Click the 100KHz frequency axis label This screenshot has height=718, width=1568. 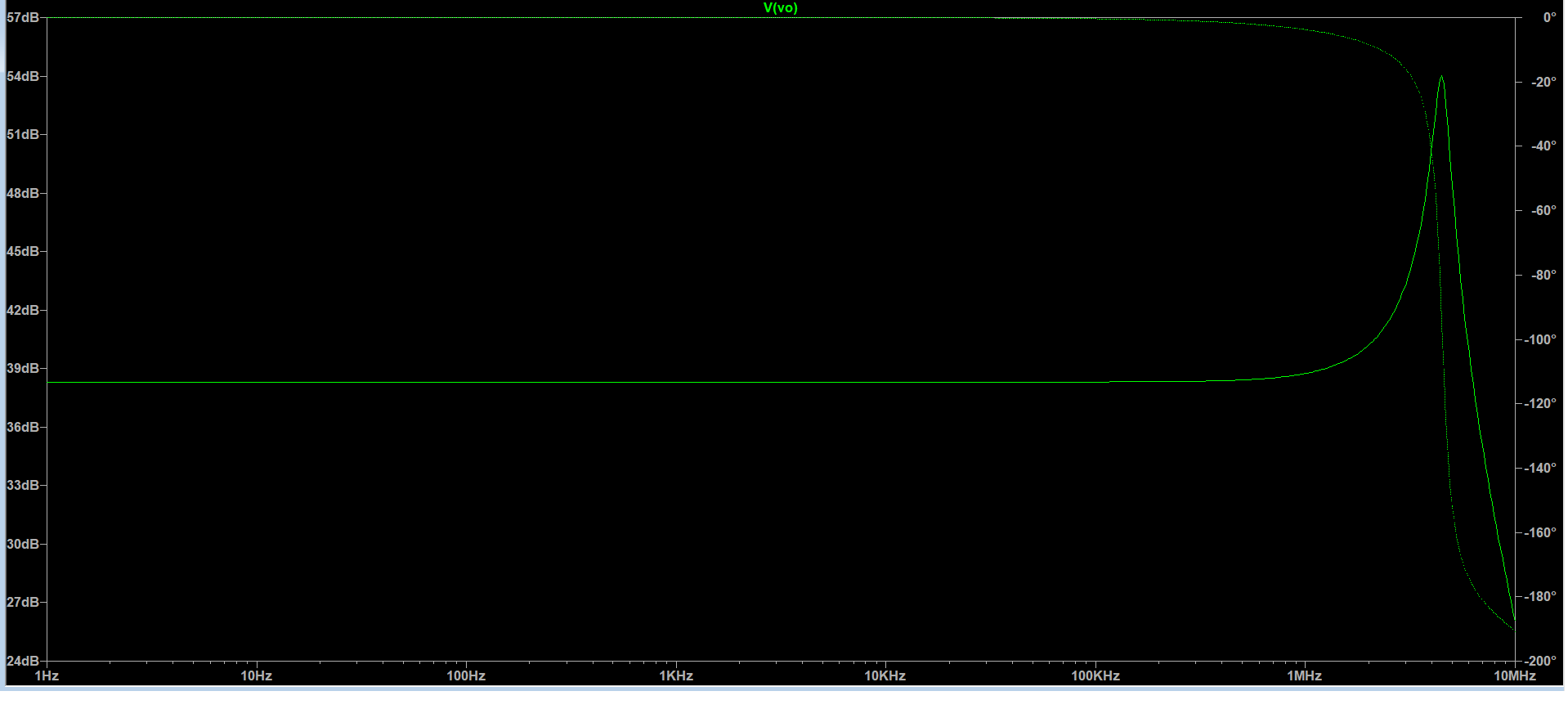click(1095, 675)
